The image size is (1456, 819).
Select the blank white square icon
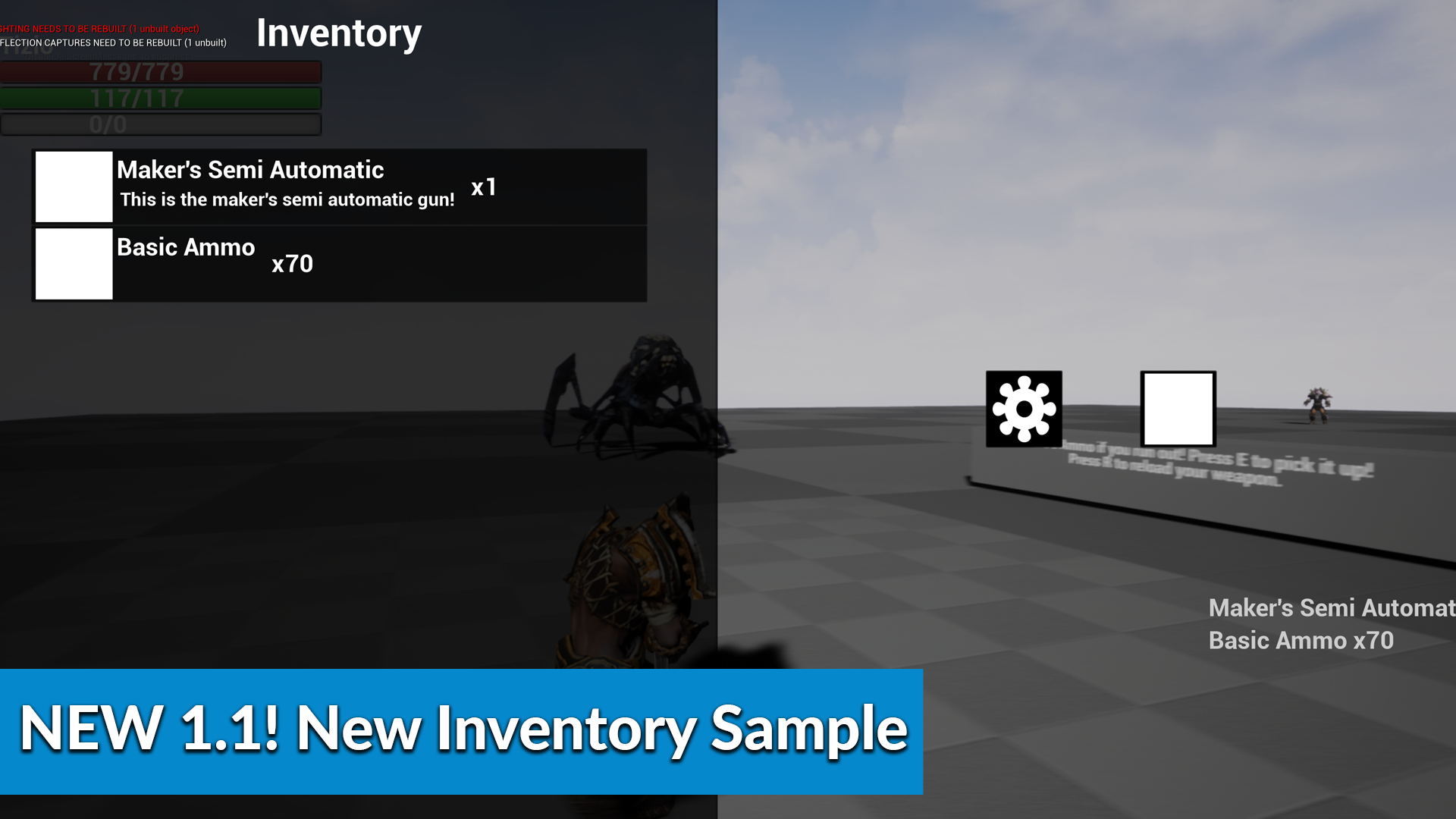[x=1178, y=408]
